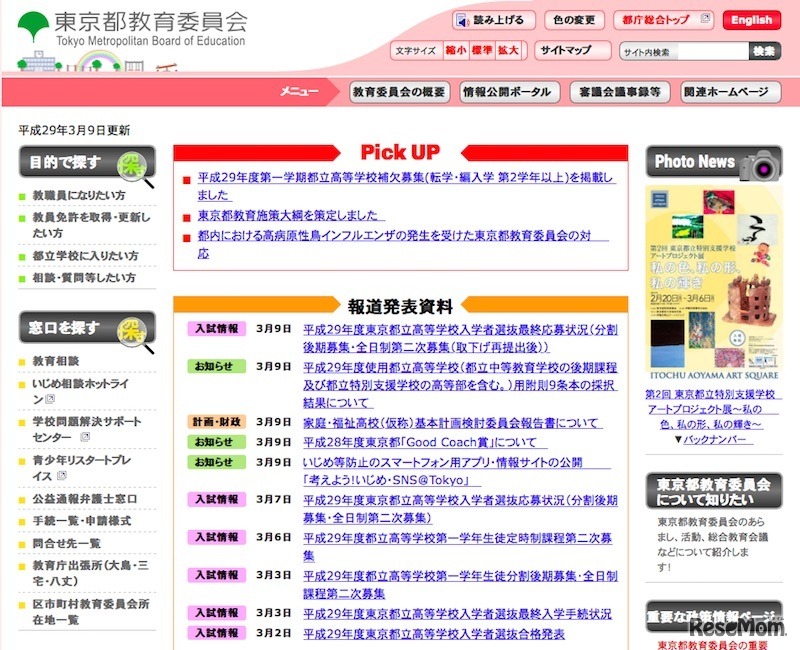Open 入学者選抜最終応募状況 news link
This screenshot has width=800, height=650.
[x=460, y=338]
